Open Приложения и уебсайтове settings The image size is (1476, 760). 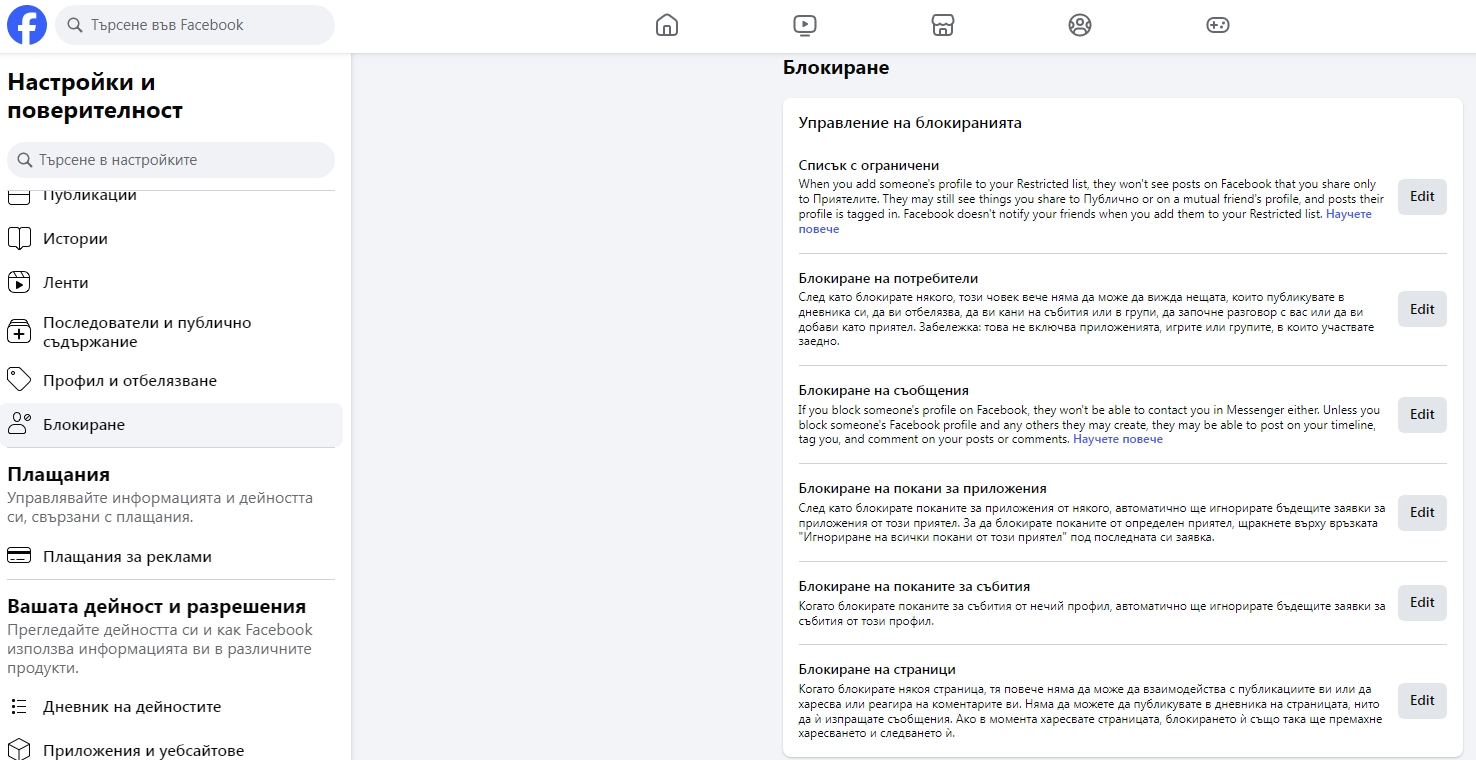click(143, 750)
